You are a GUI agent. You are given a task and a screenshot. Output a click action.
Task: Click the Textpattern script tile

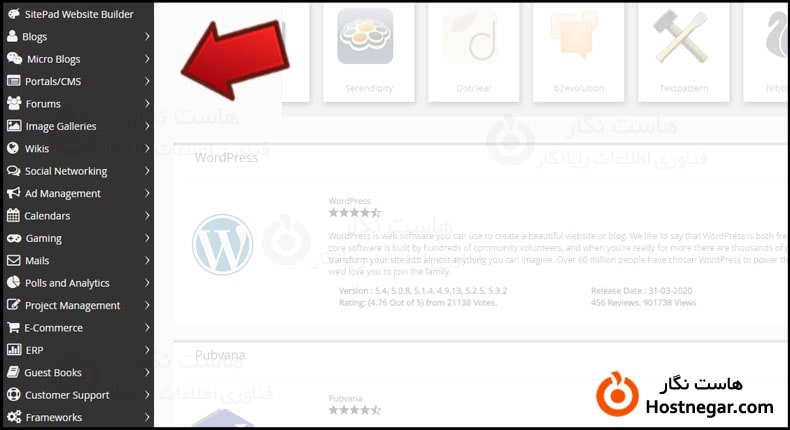coord(683,52)
